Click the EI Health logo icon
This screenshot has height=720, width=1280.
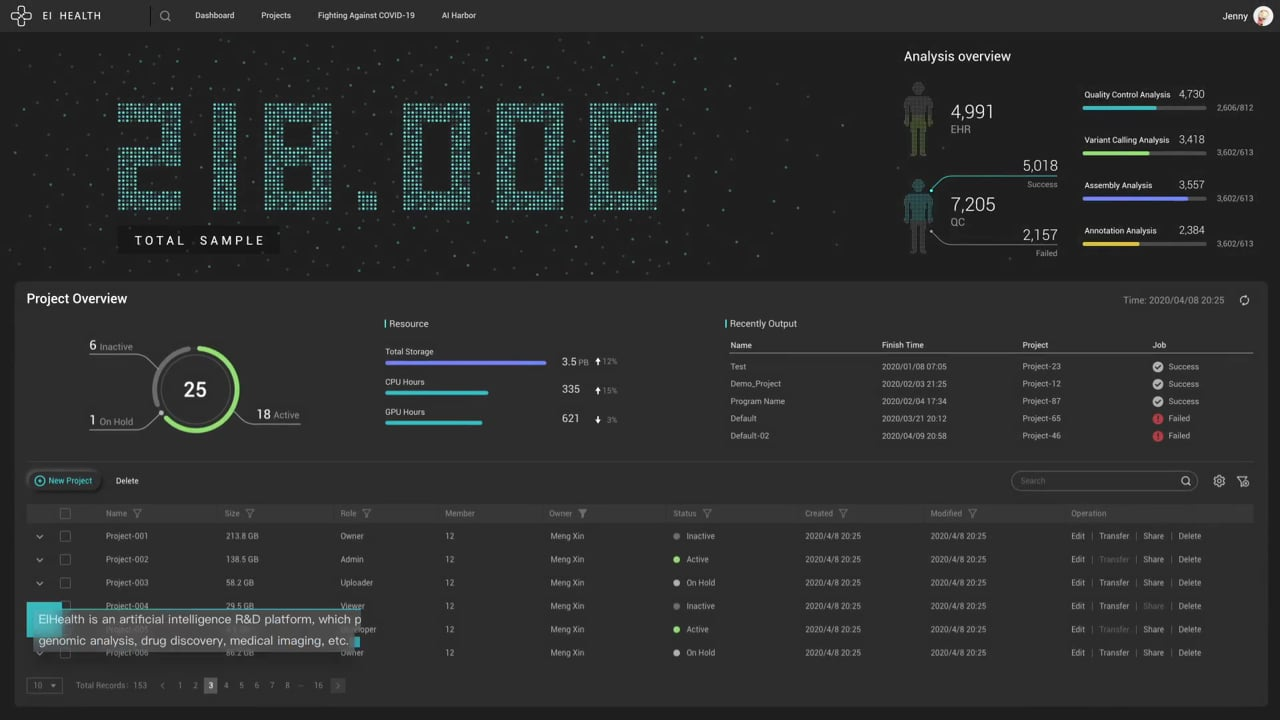pos(21,16)
